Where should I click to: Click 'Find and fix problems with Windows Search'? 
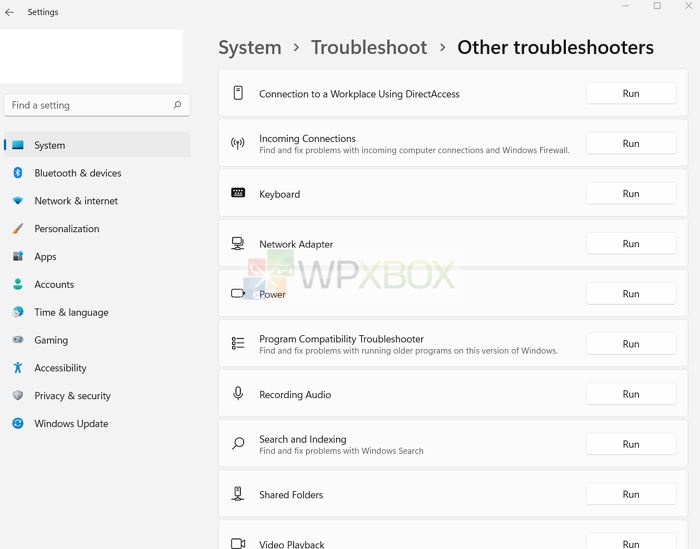tap(341, 451)
